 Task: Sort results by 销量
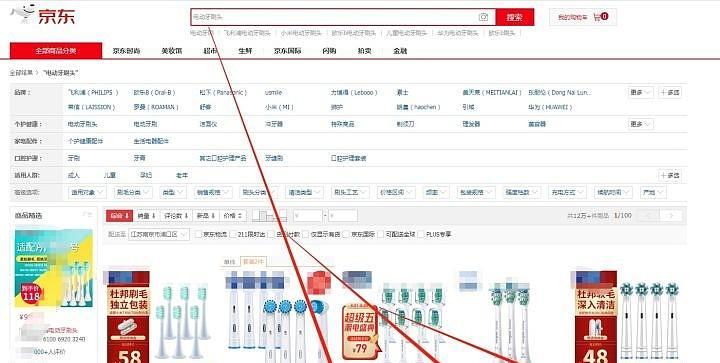click(146, 216)
